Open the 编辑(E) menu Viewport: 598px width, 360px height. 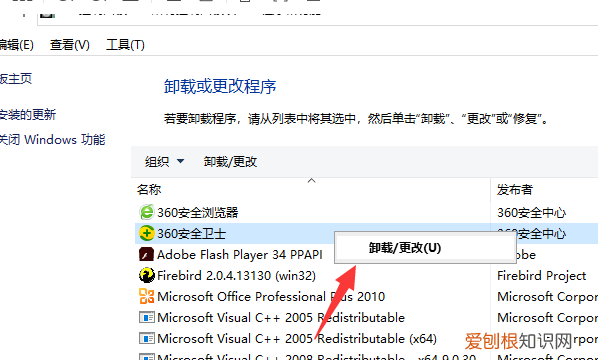coord(16,45)
